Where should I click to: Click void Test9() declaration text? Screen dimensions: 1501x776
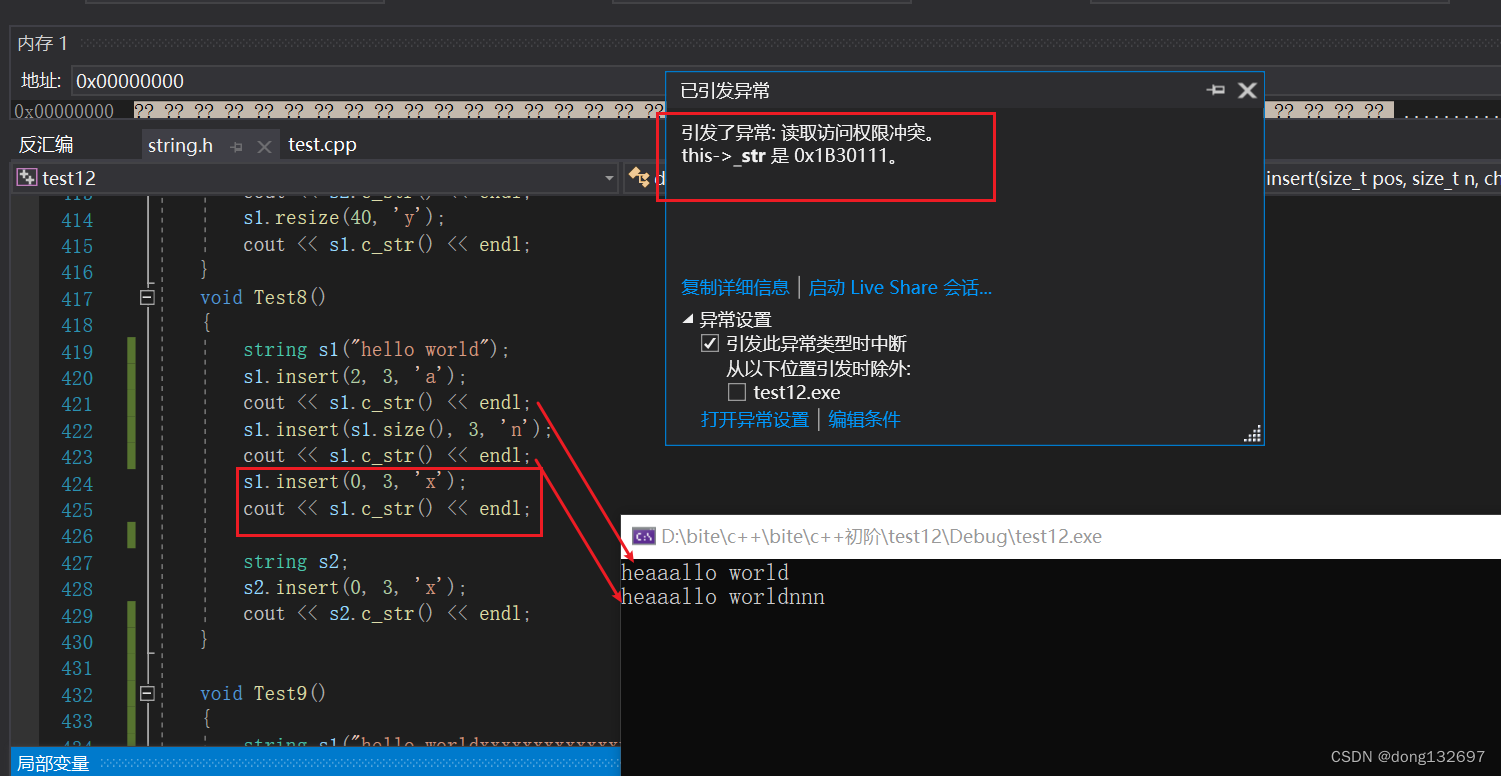263,693
